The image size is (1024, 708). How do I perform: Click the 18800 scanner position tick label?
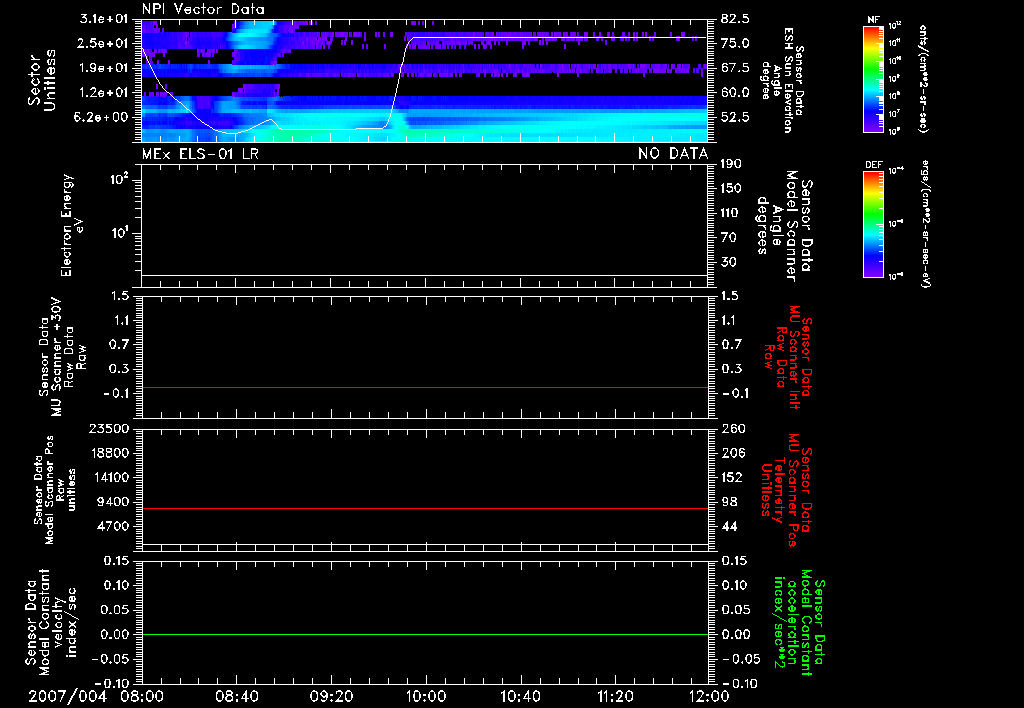coord(110,453)
